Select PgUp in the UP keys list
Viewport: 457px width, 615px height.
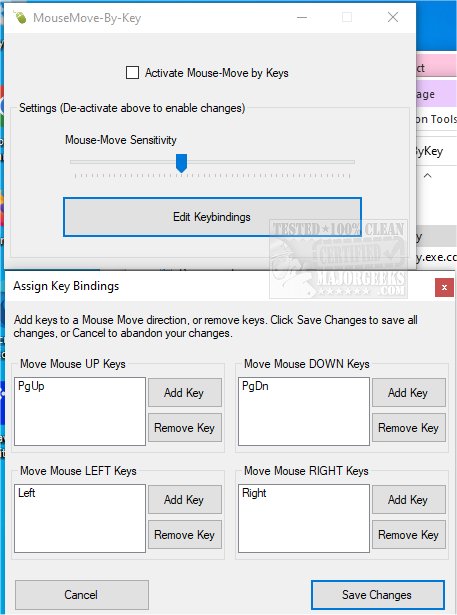coord(31,386)
